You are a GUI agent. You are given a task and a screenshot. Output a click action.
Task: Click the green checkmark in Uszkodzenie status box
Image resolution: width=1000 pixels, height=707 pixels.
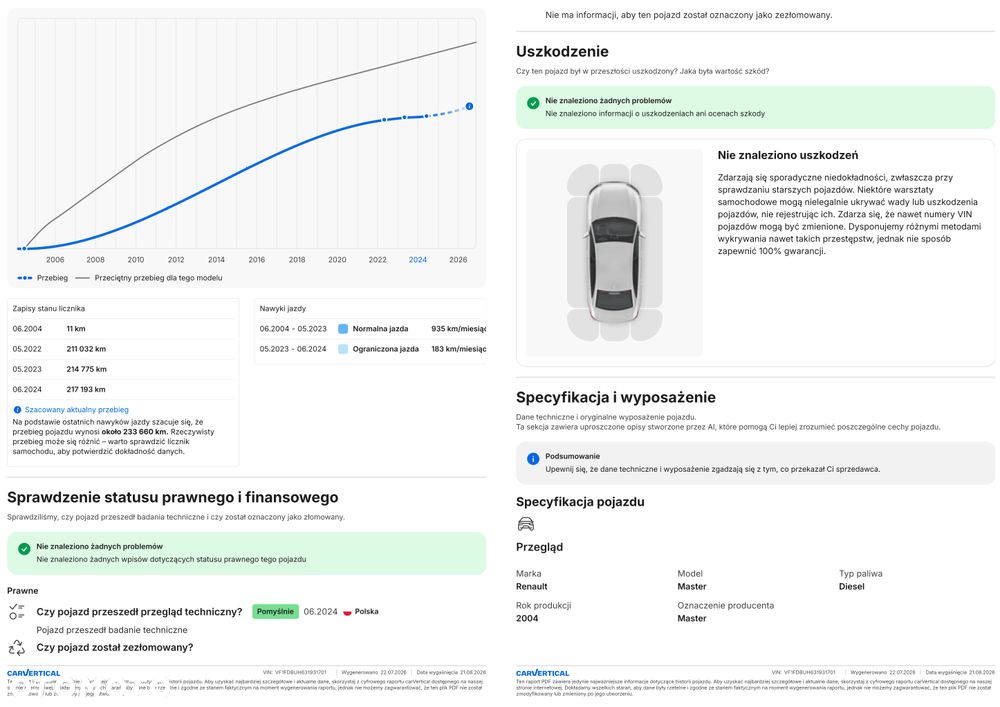click(533, 103)
